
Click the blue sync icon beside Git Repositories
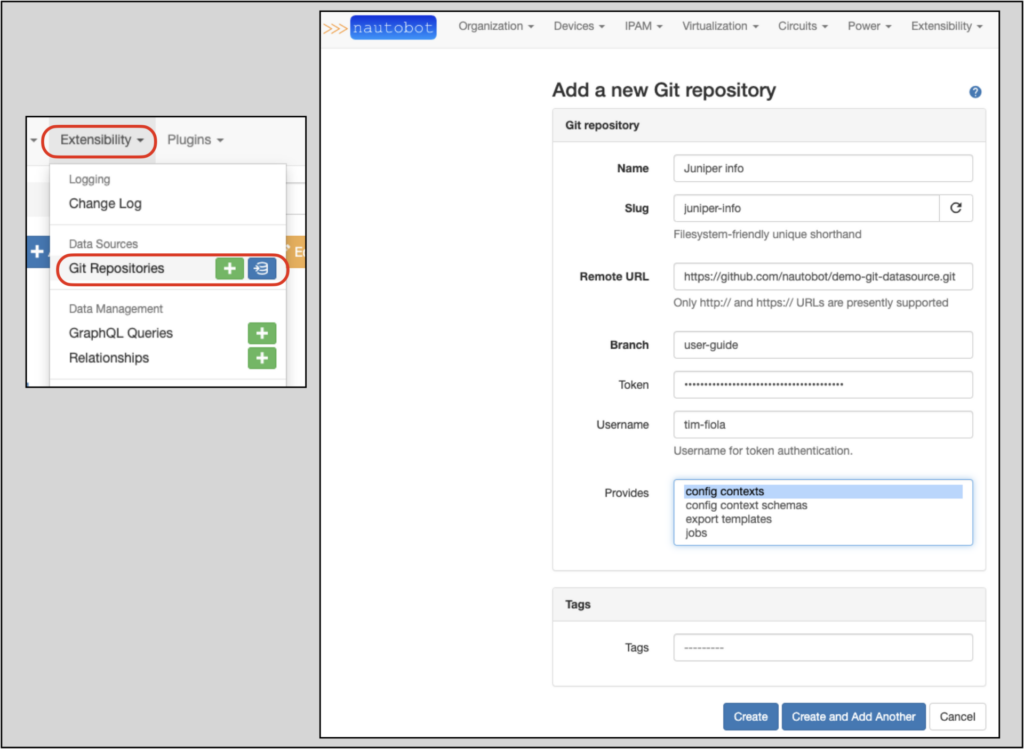[x=261, y=269]
